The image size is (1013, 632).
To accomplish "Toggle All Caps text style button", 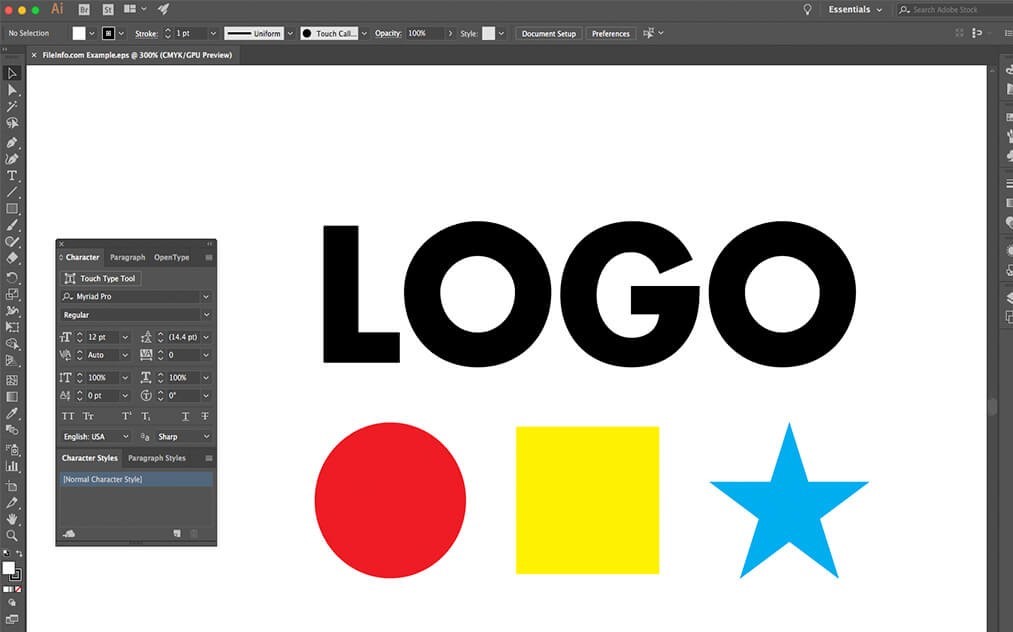I will (x=68, y=416).
